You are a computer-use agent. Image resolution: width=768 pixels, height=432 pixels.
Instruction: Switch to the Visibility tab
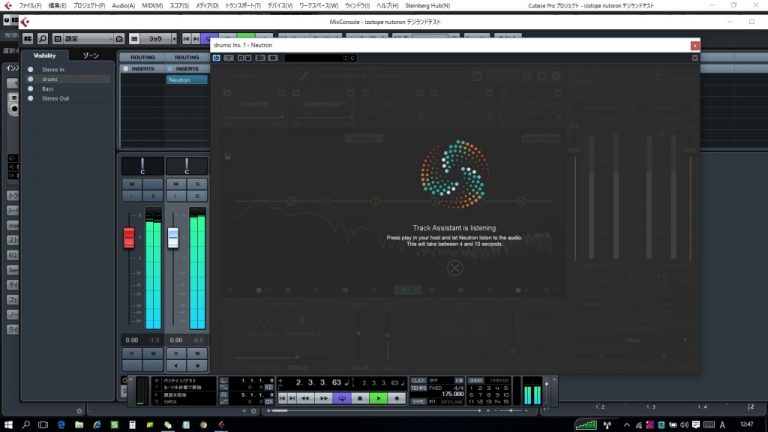pos(45,56)
